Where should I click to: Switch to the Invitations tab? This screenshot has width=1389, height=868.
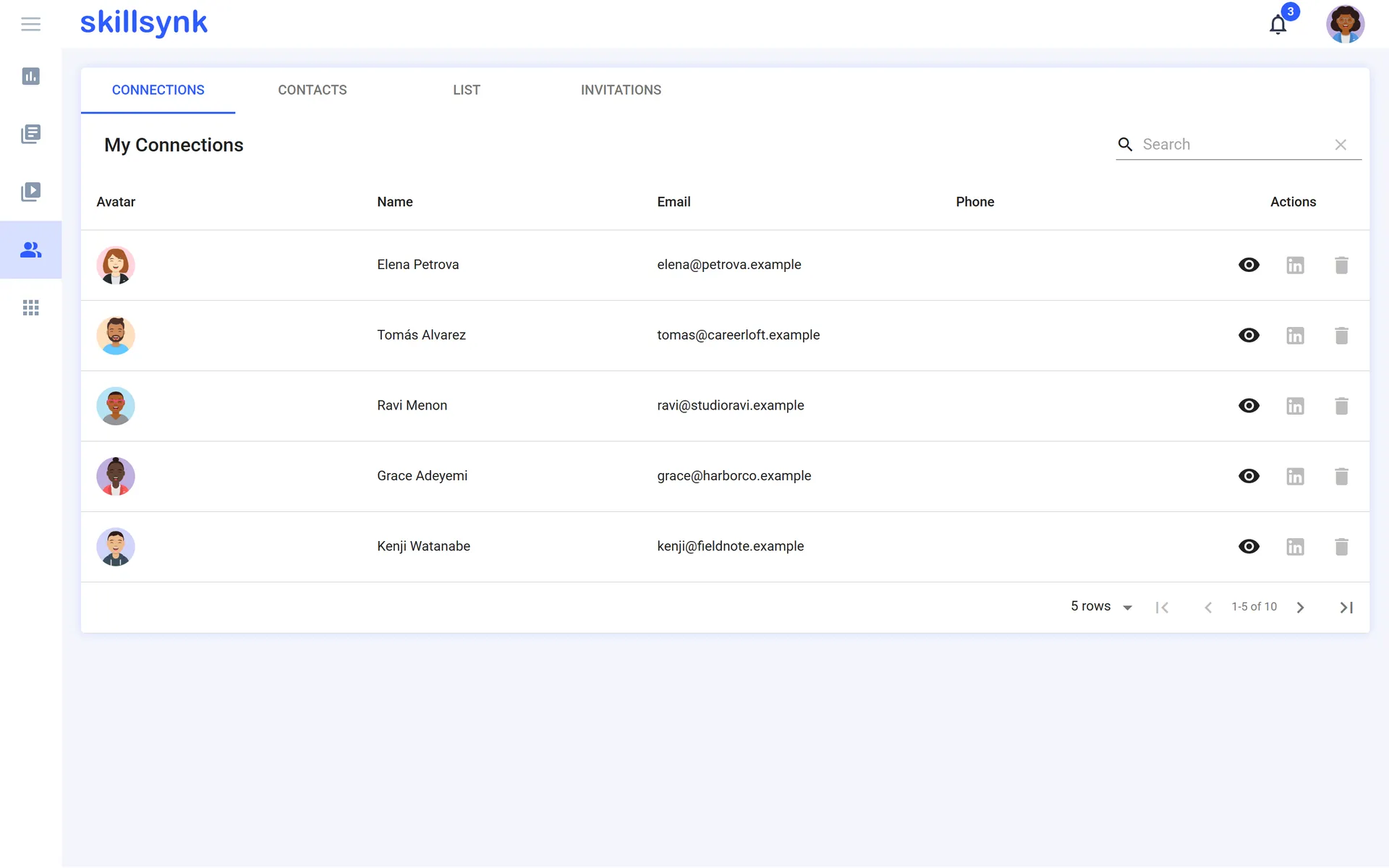621,90
